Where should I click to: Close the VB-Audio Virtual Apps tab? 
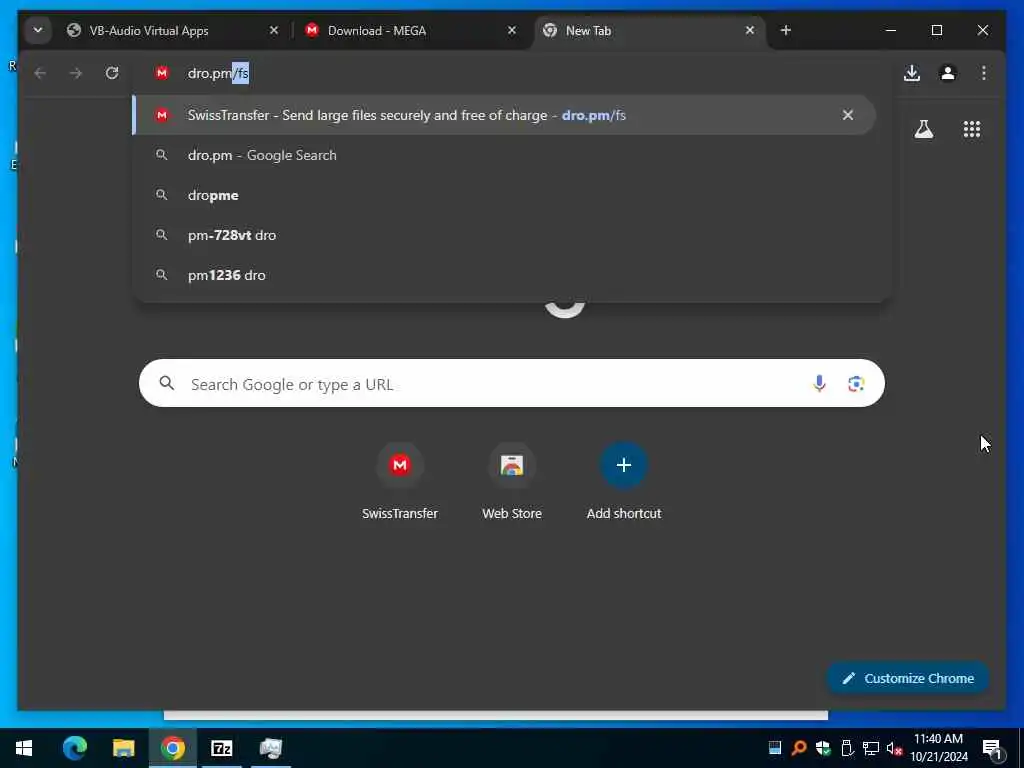pos(274,30)
